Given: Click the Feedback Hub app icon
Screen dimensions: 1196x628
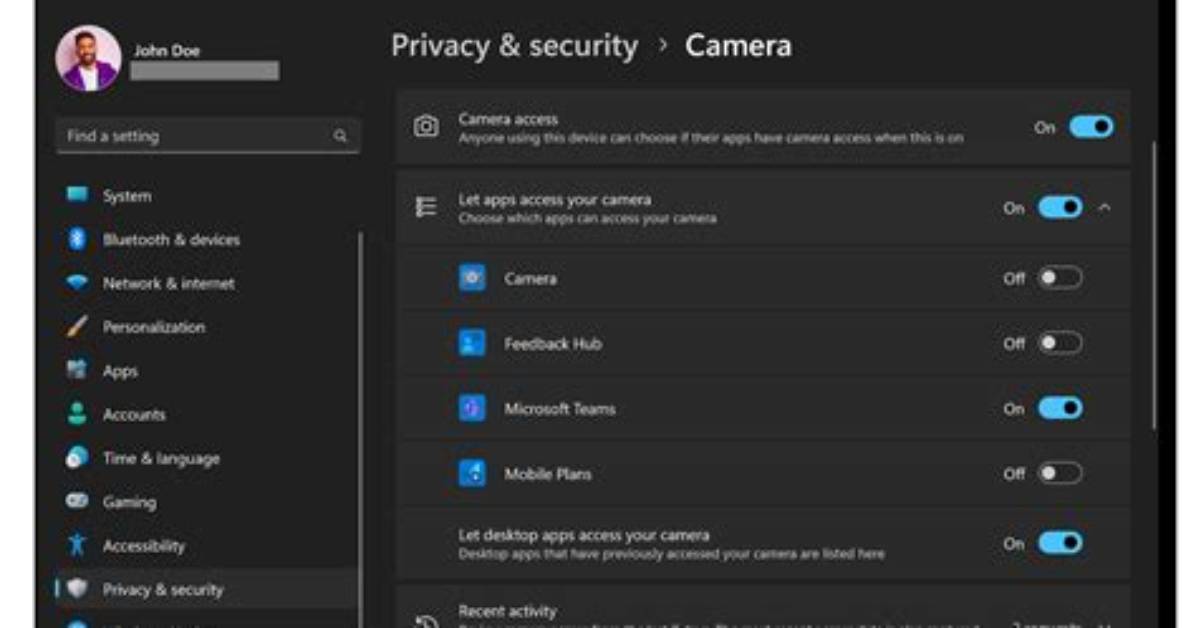Looking at the screenshot, I should point(472,343).
